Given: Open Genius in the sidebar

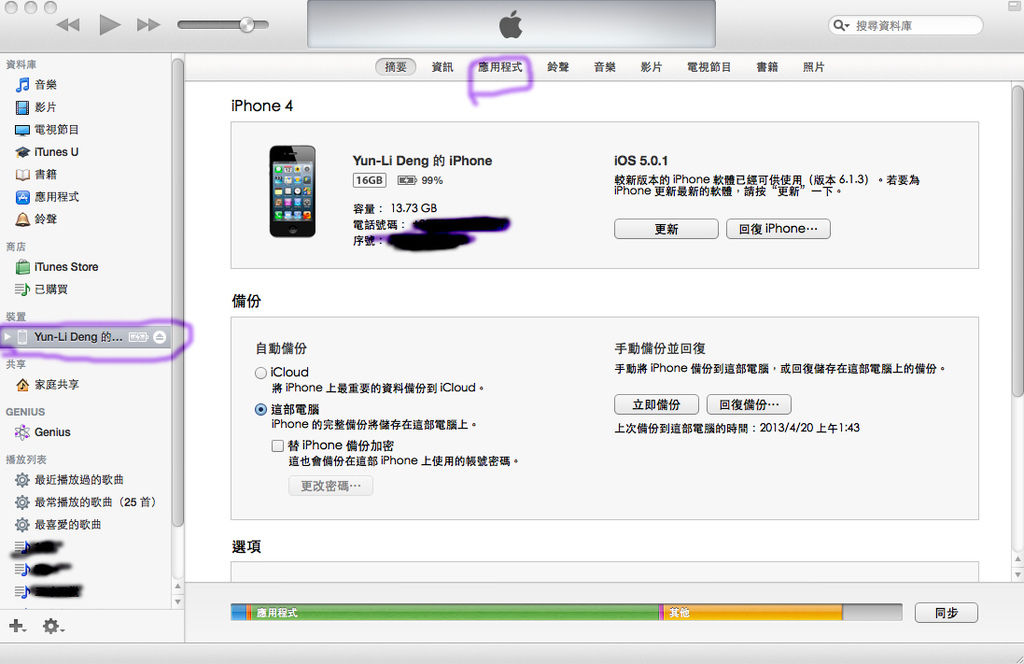Looking at the screenshot, I should tap(42, 432).
